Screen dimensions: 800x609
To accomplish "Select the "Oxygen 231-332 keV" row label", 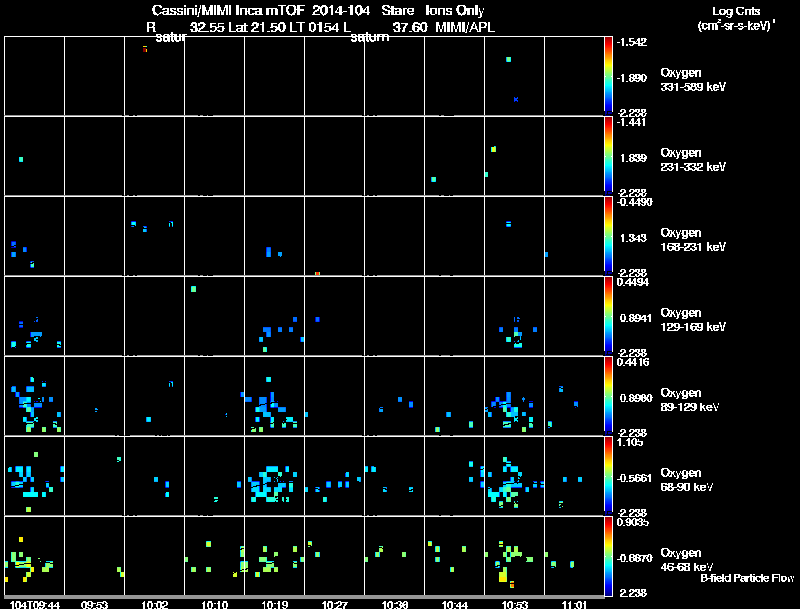I will click(x=693, y=160).
